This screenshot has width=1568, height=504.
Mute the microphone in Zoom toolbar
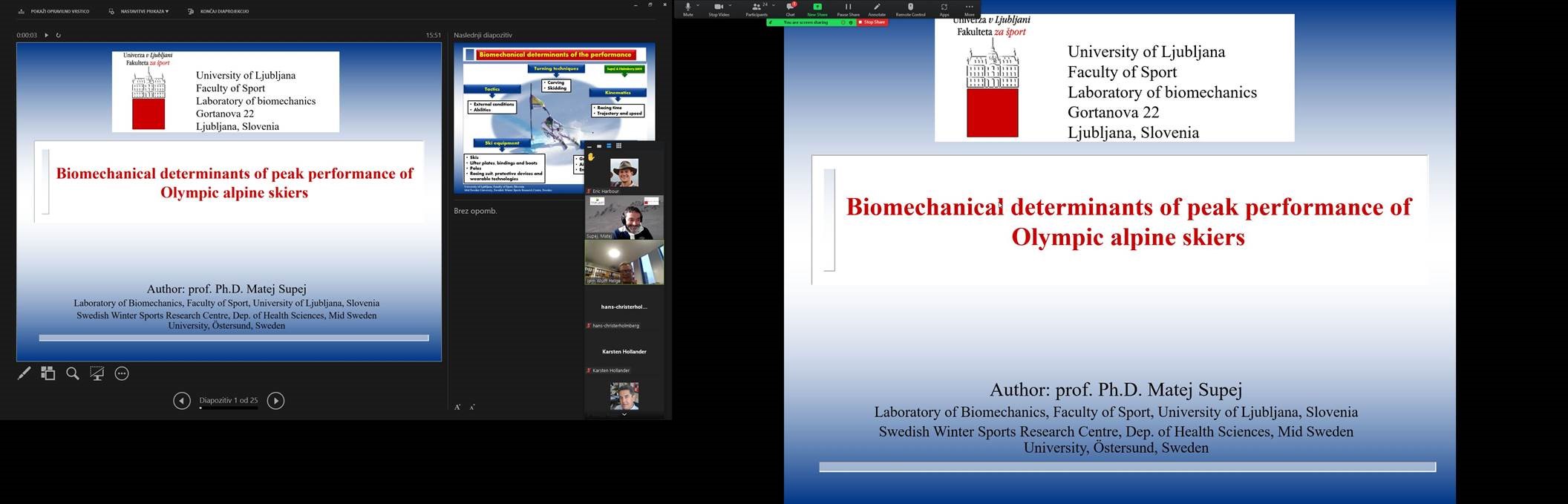pos(688,9)
